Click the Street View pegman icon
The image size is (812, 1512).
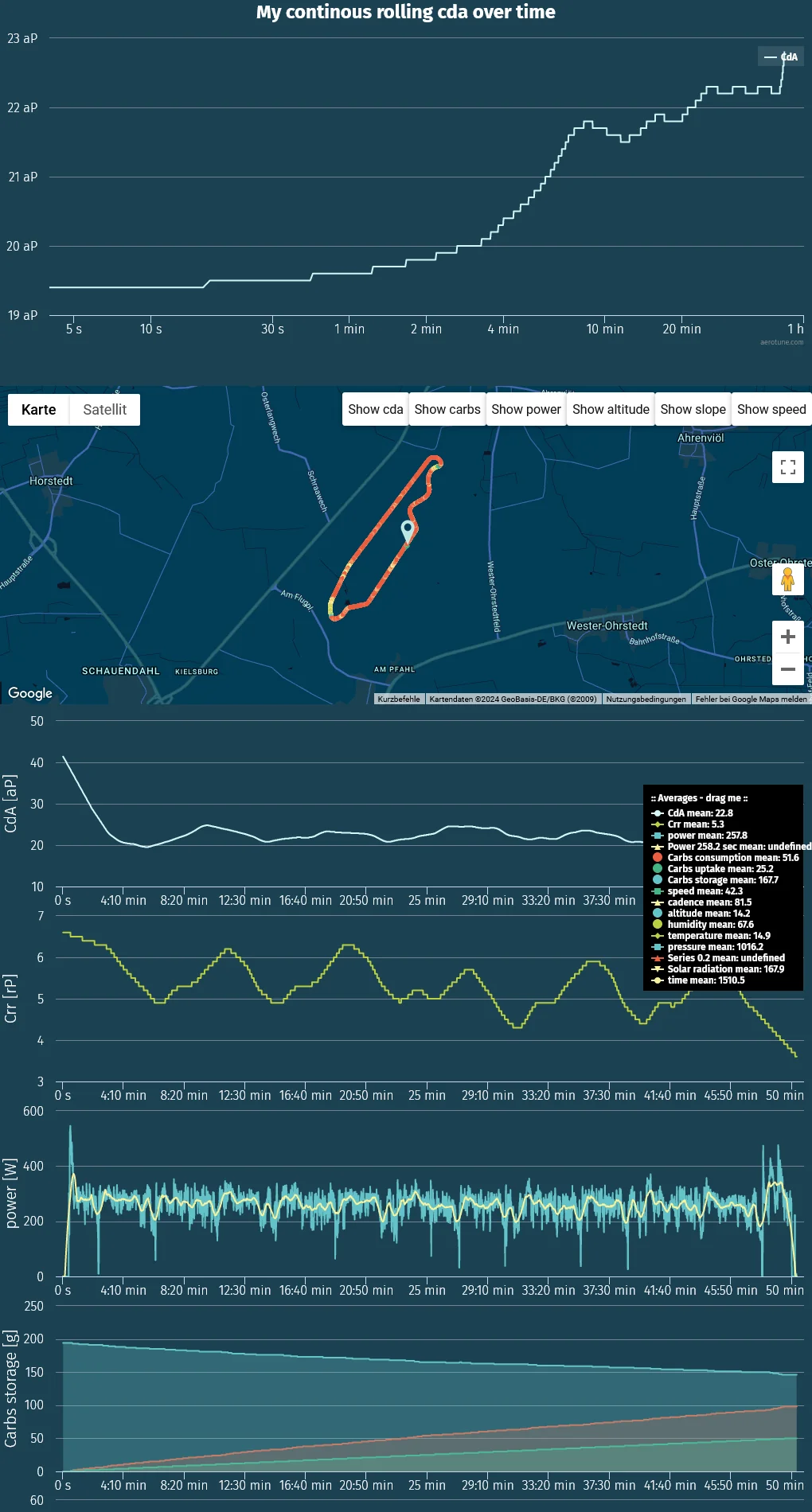[x=787, y=579]
